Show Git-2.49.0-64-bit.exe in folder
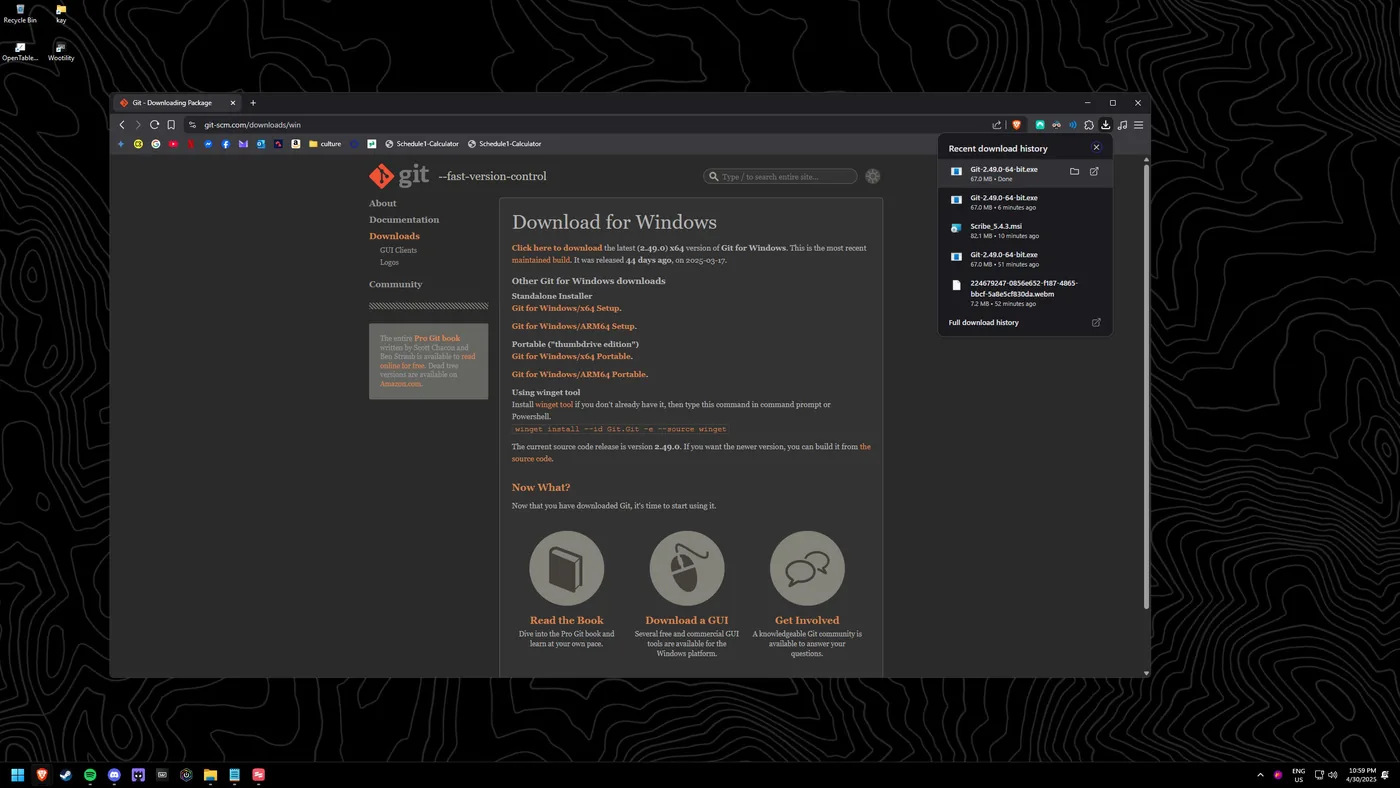1400x788 pixels. (1074, 171)
